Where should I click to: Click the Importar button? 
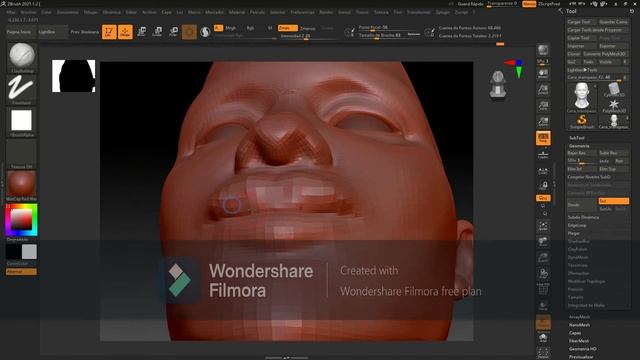coord(581,46)
